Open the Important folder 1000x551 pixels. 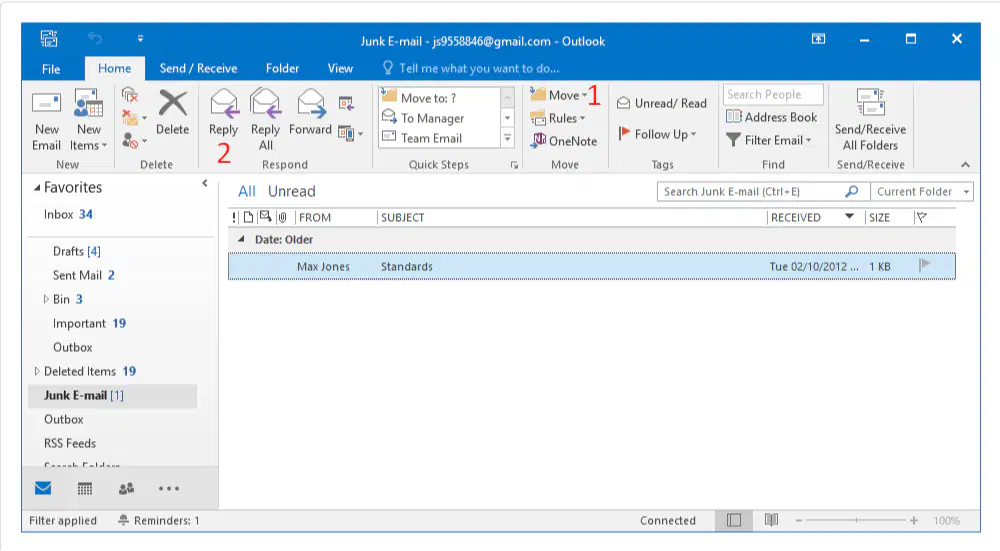point(89,323)
